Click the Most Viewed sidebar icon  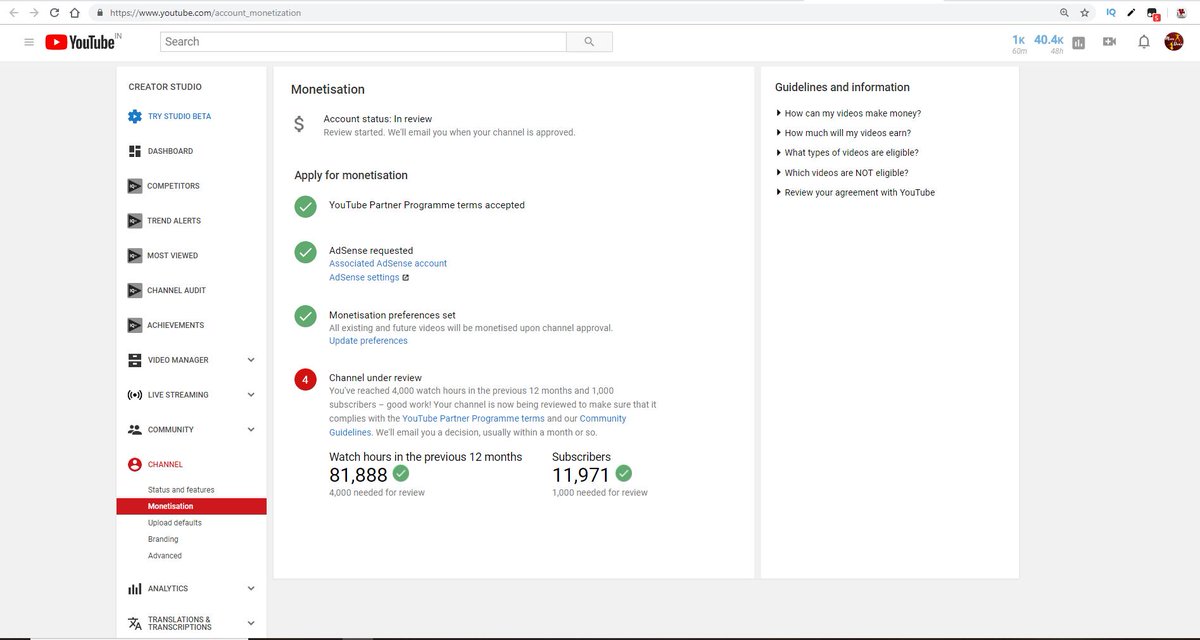click(x=135, y=256)
